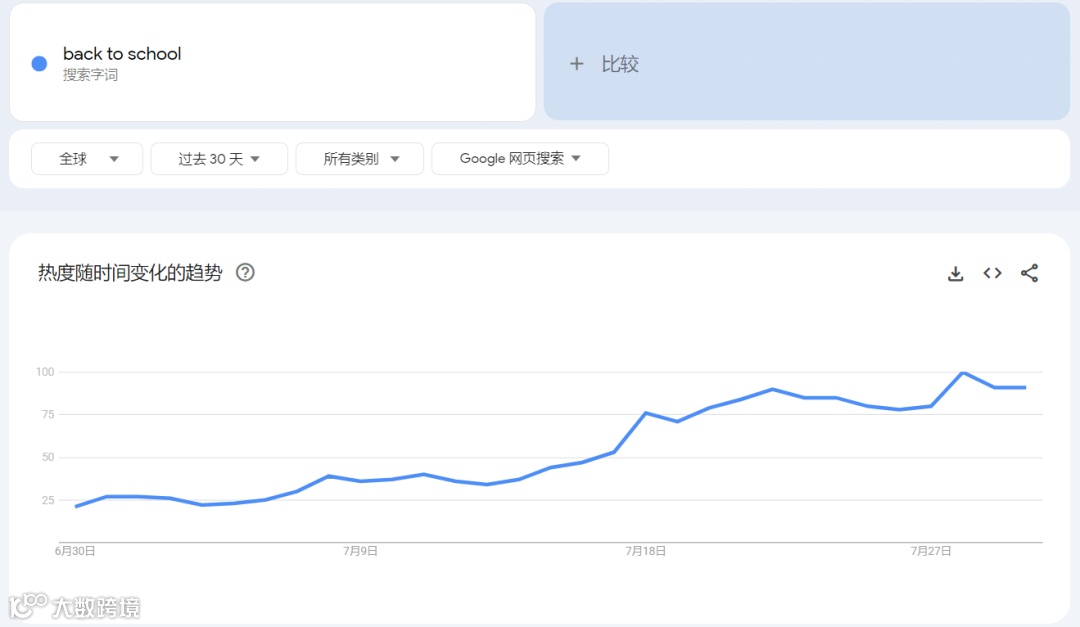Click the 大数跨境 watermark logo

point(74,606)
